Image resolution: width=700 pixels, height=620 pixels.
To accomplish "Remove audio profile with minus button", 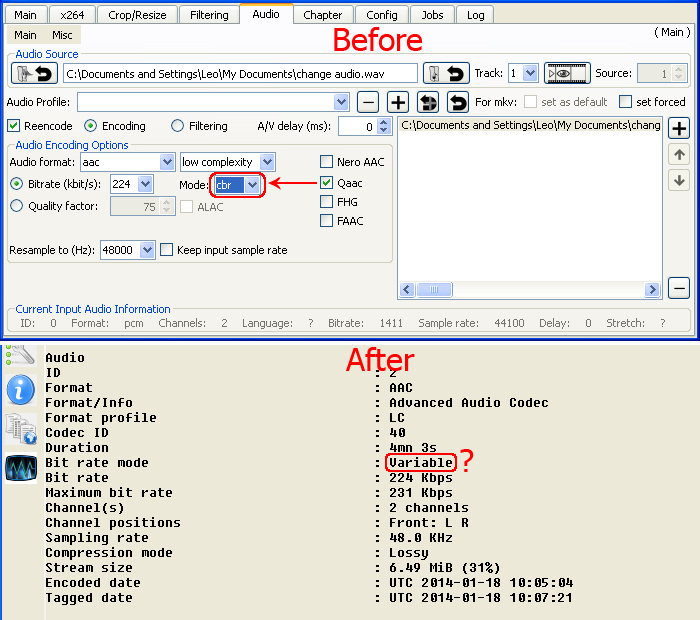I will point(368,102).
